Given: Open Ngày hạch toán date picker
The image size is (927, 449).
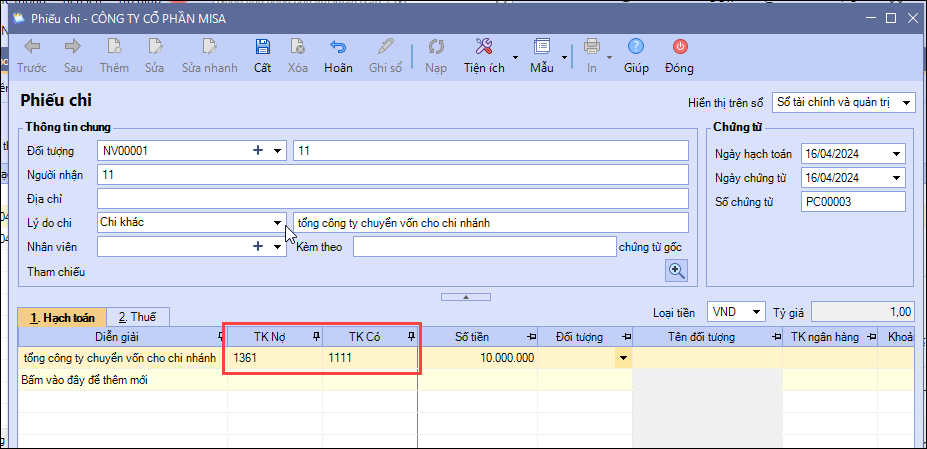Looking at the screenshot, I should 895,154.
